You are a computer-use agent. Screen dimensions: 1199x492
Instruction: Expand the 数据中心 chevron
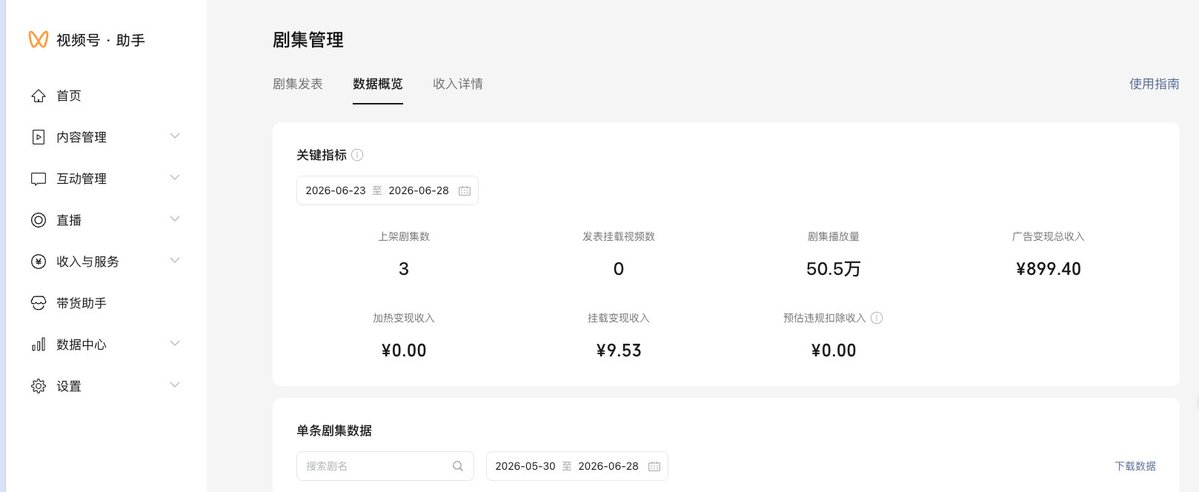point(174,344)
